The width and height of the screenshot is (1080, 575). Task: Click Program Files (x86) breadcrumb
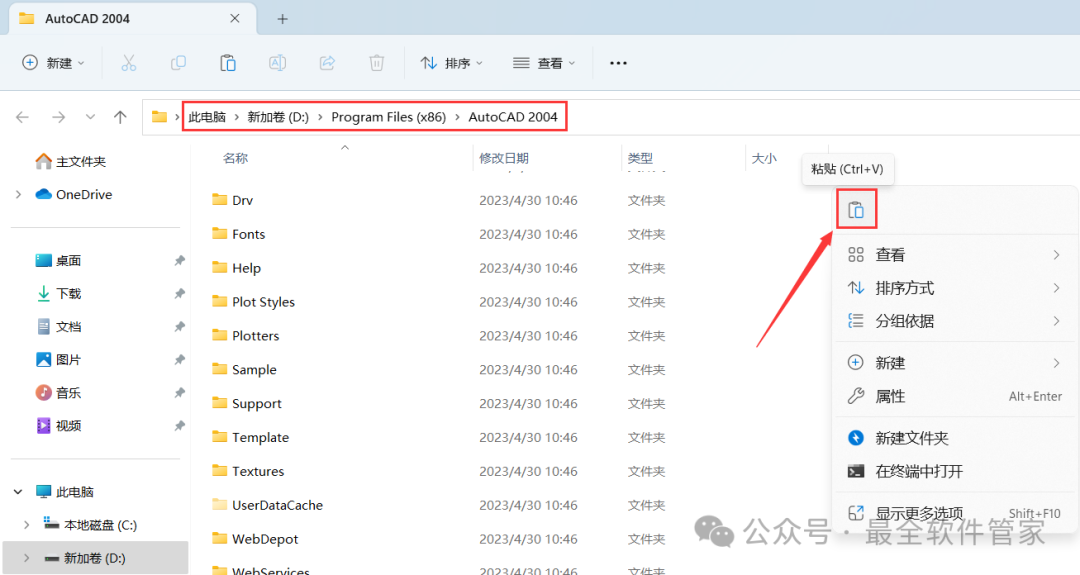pyautogui.click(x=388, y=117)
